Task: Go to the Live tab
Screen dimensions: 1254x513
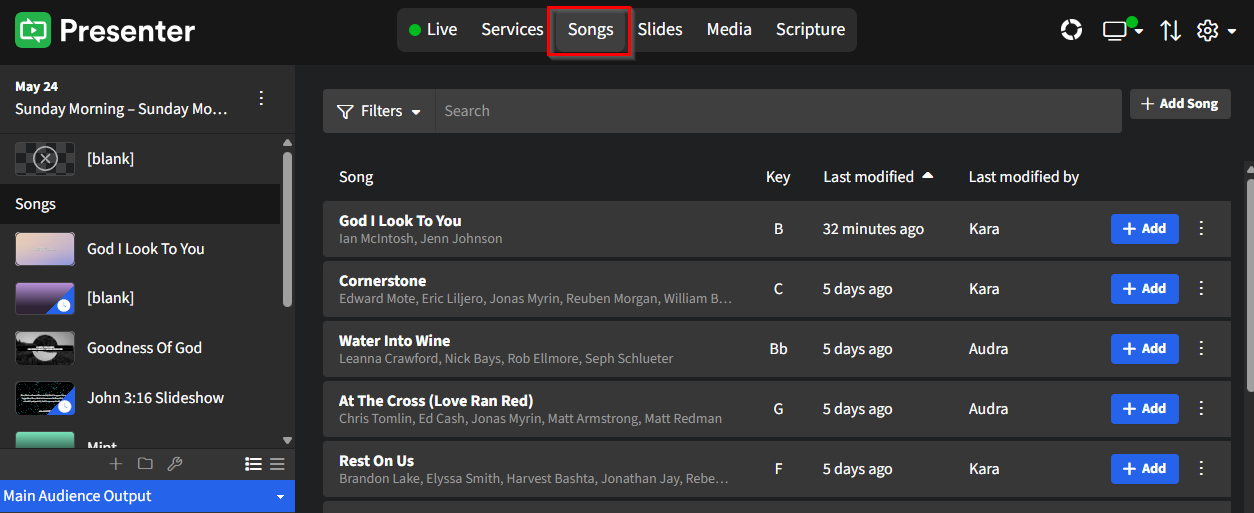Action: [x=432, y=30]
